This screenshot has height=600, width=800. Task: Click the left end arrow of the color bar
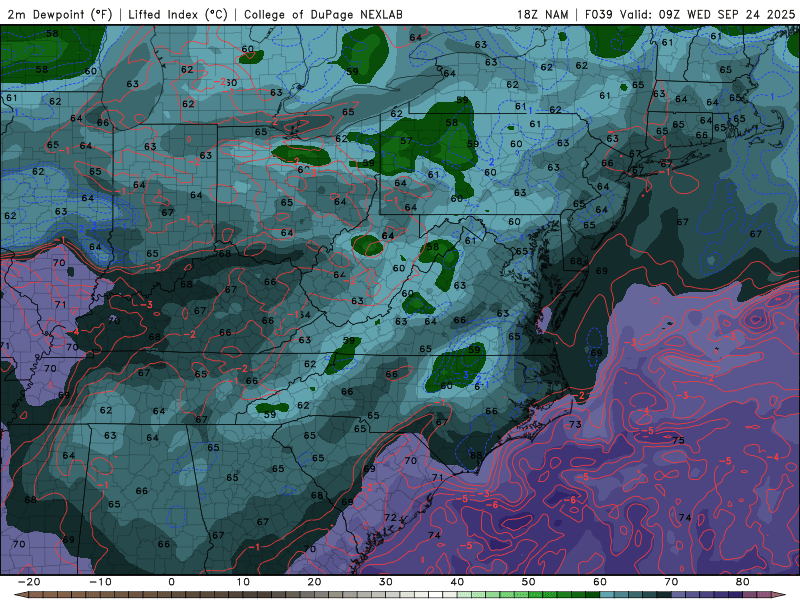click(x=20, y=595)
